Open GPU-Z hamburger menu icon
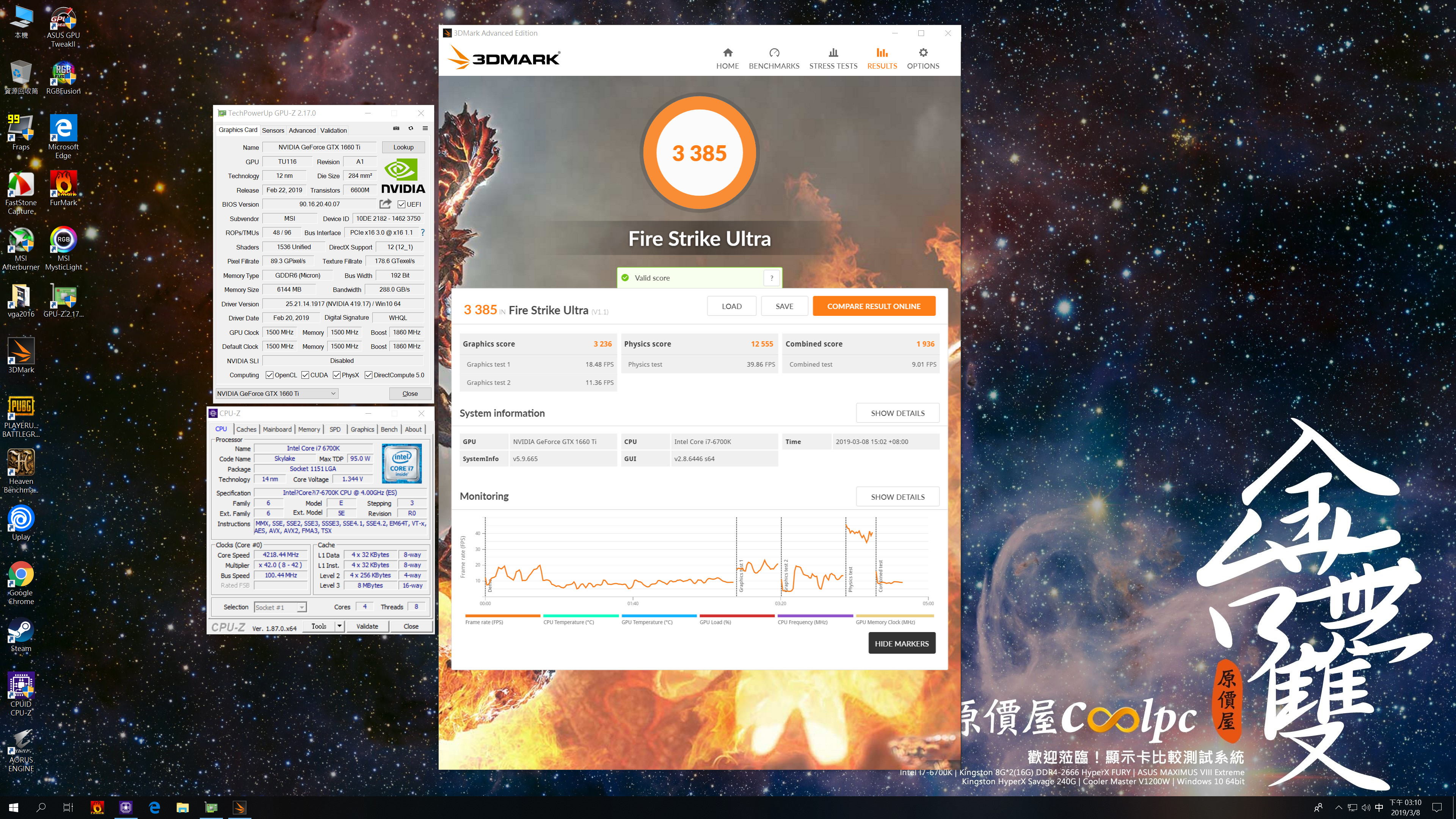 [425, 128]
